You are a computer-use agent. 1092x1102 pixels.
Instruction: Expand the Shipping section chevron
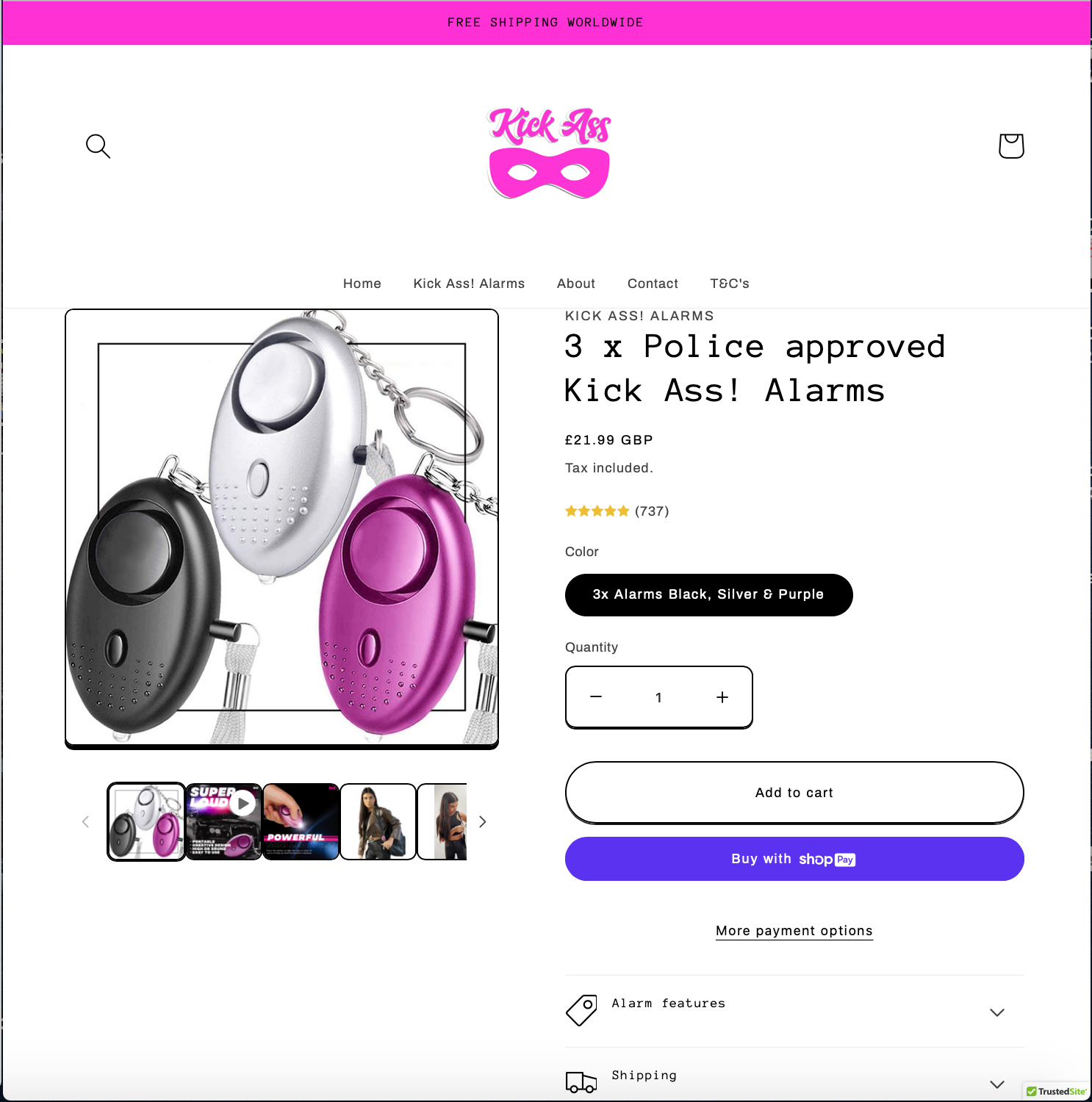click(x=997, y=1084)
